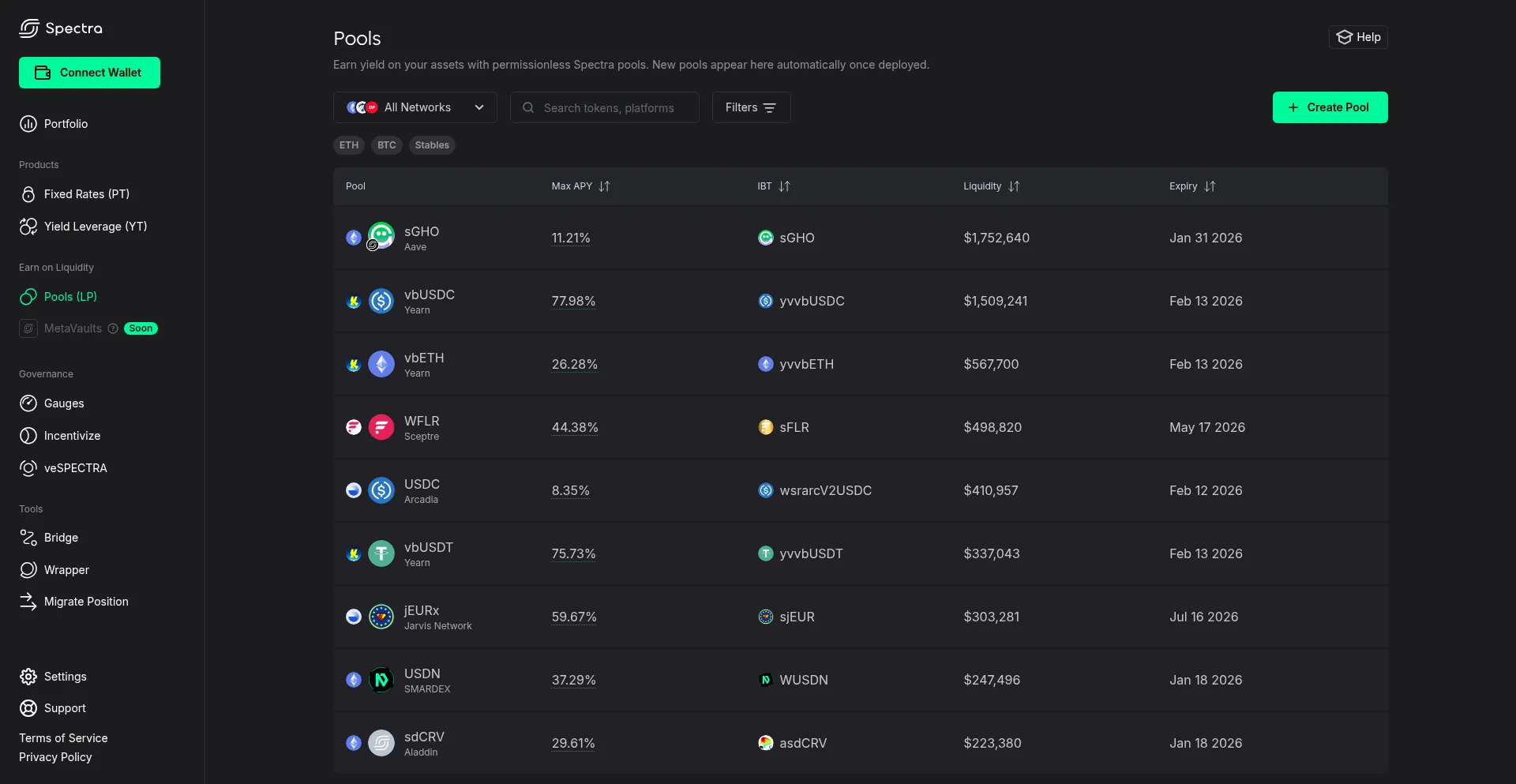1516x784 pixels.
Task: Open the Gauges governance page
Action: coord(63,403)
